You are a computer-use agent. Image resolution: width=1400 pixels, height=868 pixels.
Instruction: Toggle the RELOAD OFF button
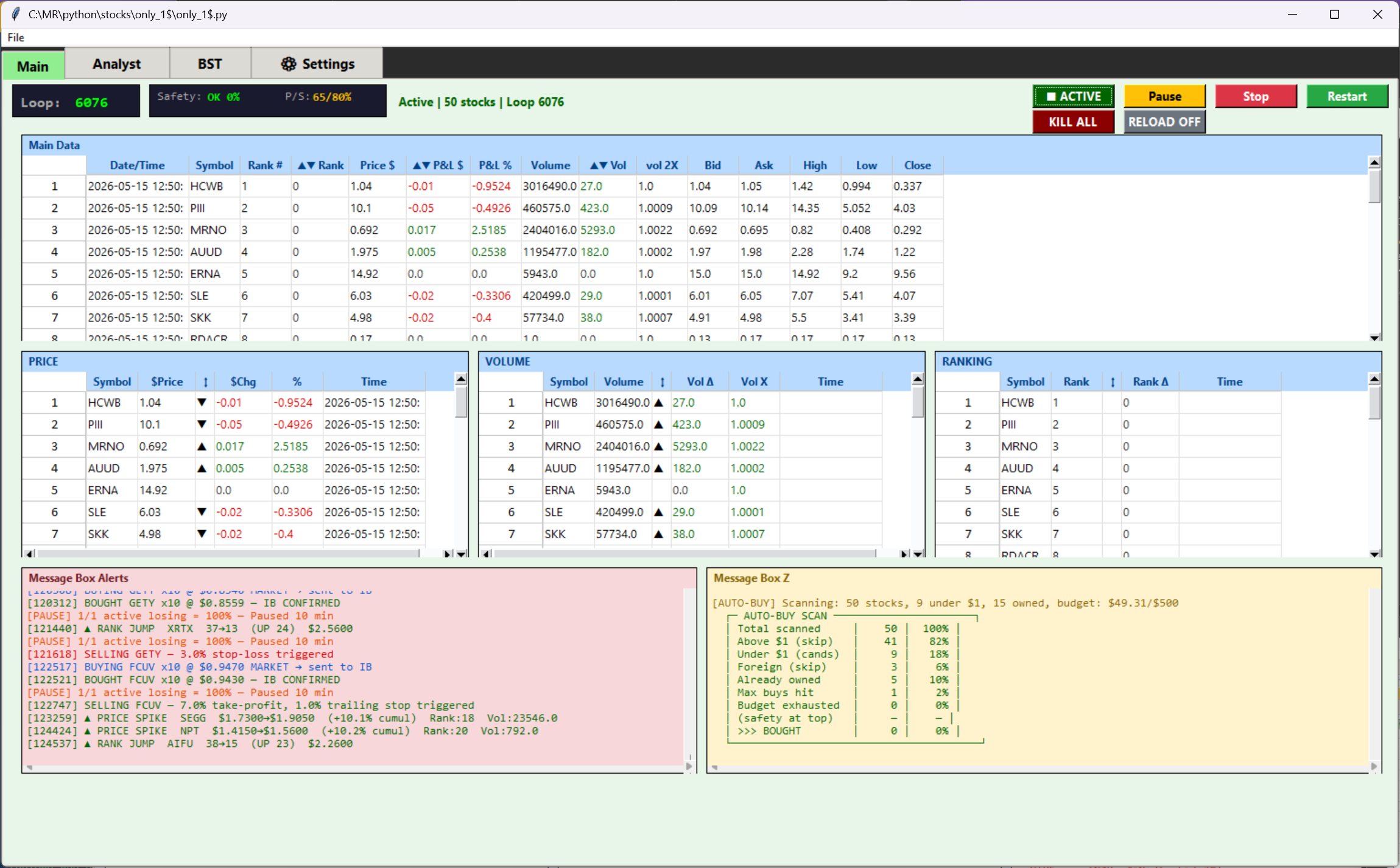1164,122
